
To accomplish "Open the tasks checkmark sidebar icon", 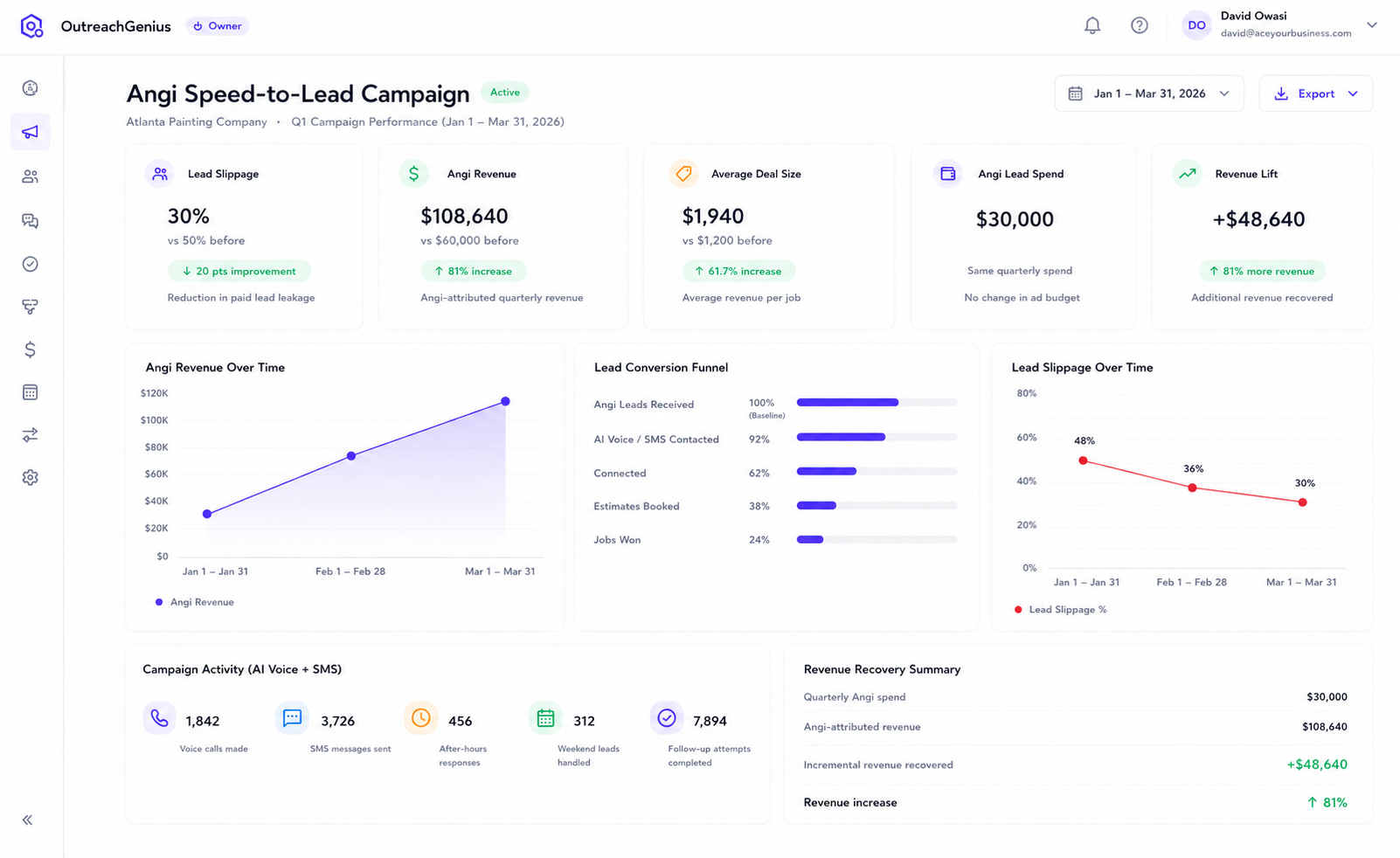I will tap(31, 264).
